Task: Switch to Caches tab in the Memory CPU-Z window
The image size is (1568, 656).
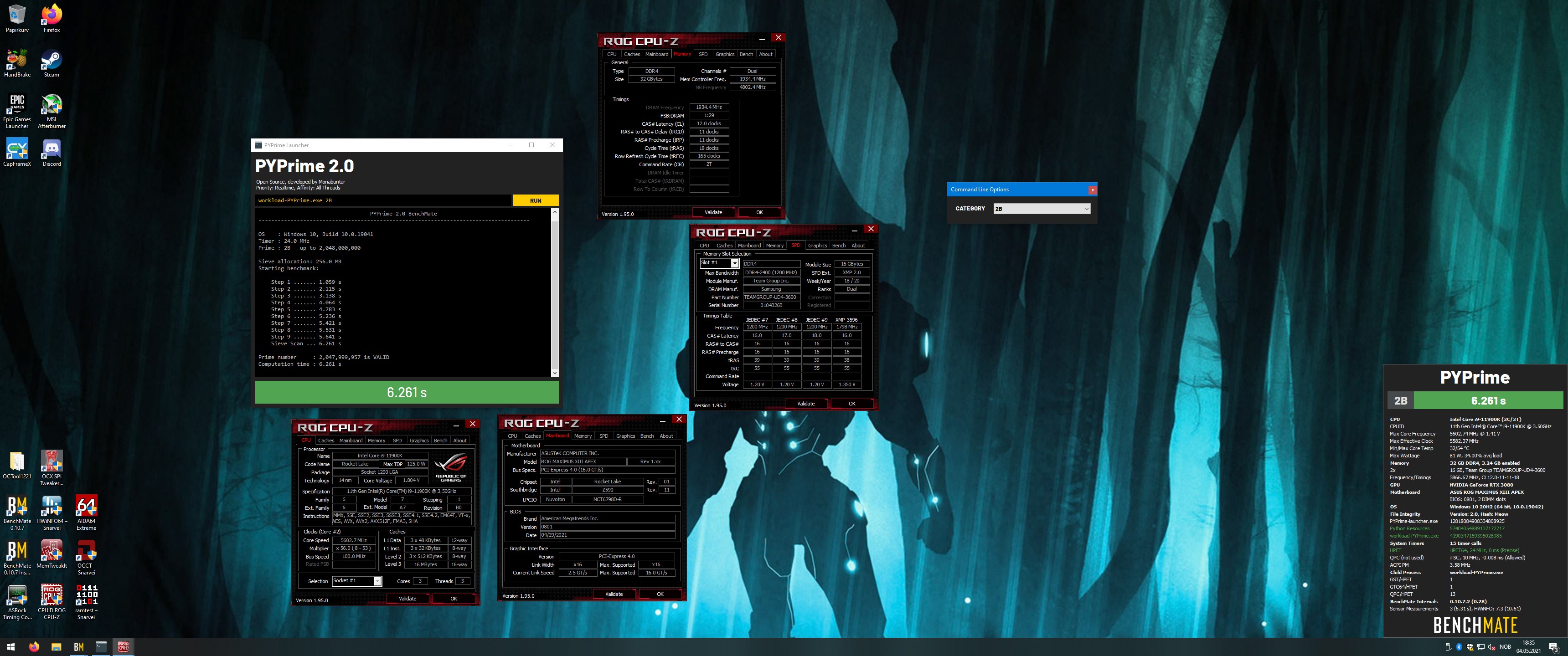Action: [x=632, y=54]
